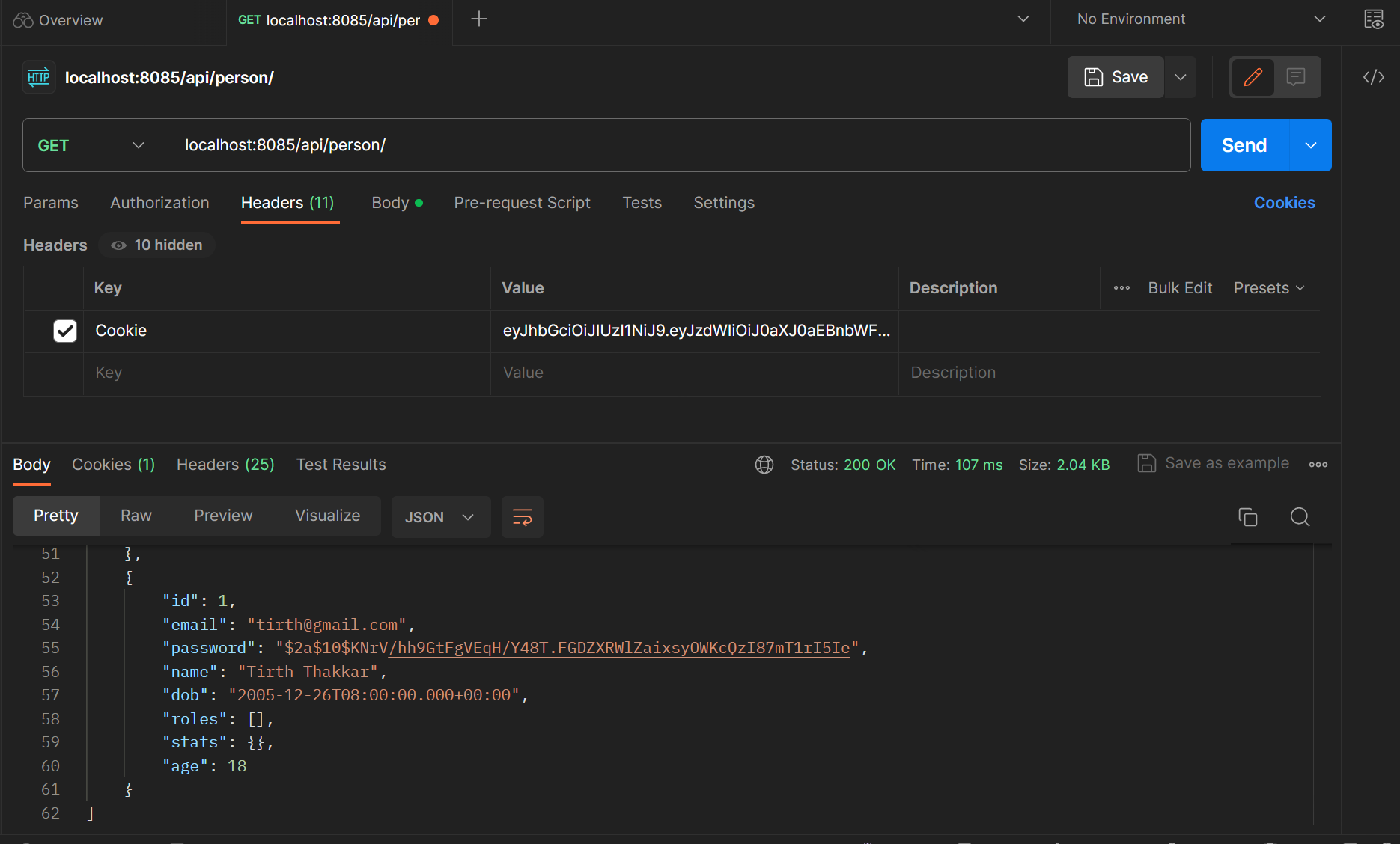Viewport: 1400px width, 844px height.
Task: Select Visualize response view
Action: point(327,516)
